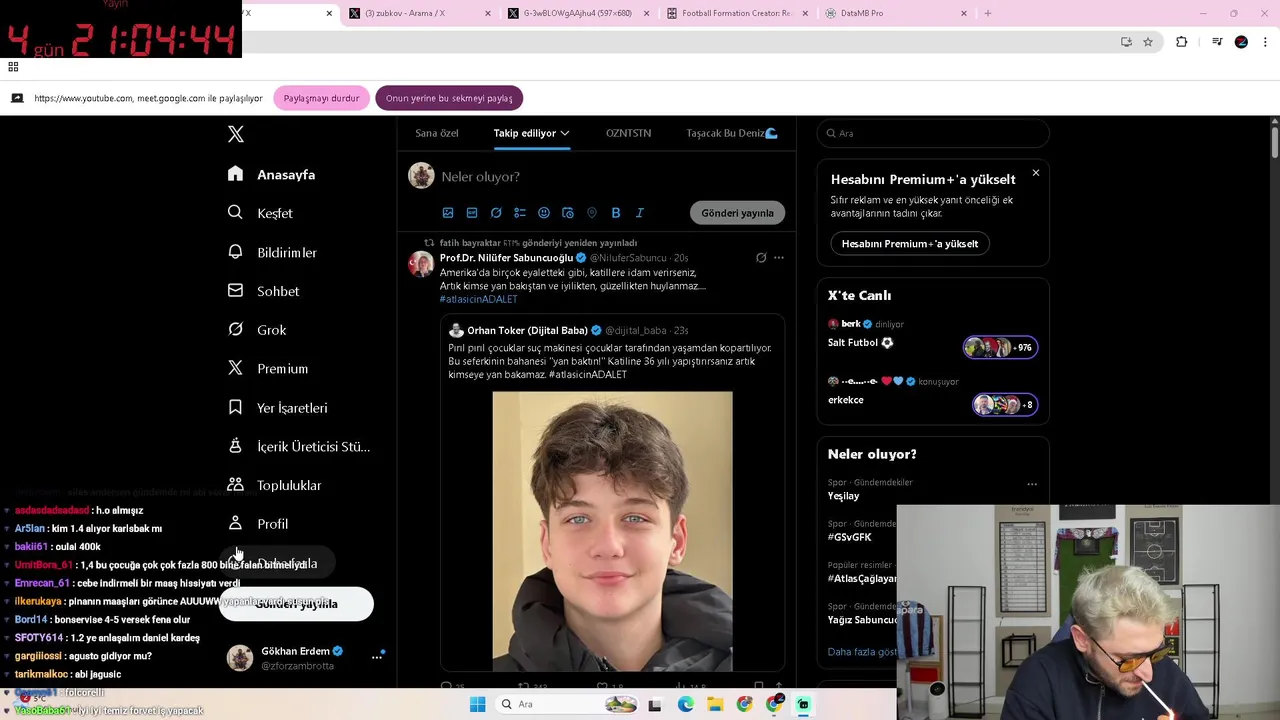Open more options on Nilüfer Sabuncuoğlu post
This screenshot has width=1280, height=720.
click(779, 258)
